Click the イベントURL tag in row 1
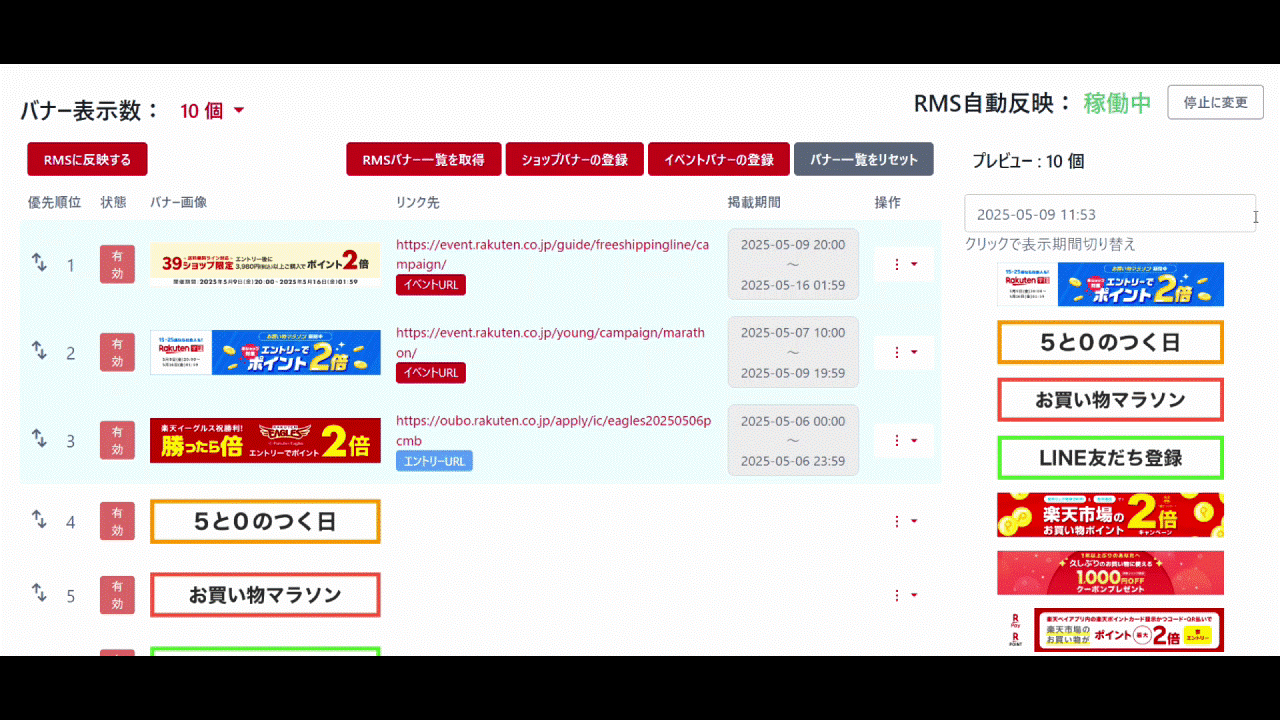 431,285
